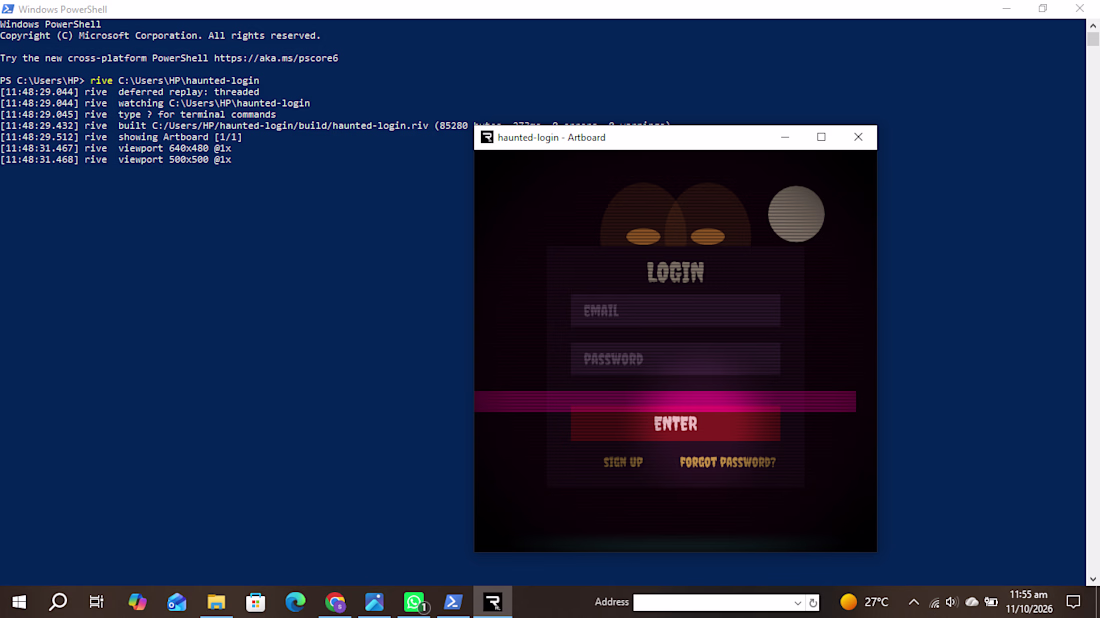Follow the SIGN UP link
1100x618 pixels.
coord(623,462)
